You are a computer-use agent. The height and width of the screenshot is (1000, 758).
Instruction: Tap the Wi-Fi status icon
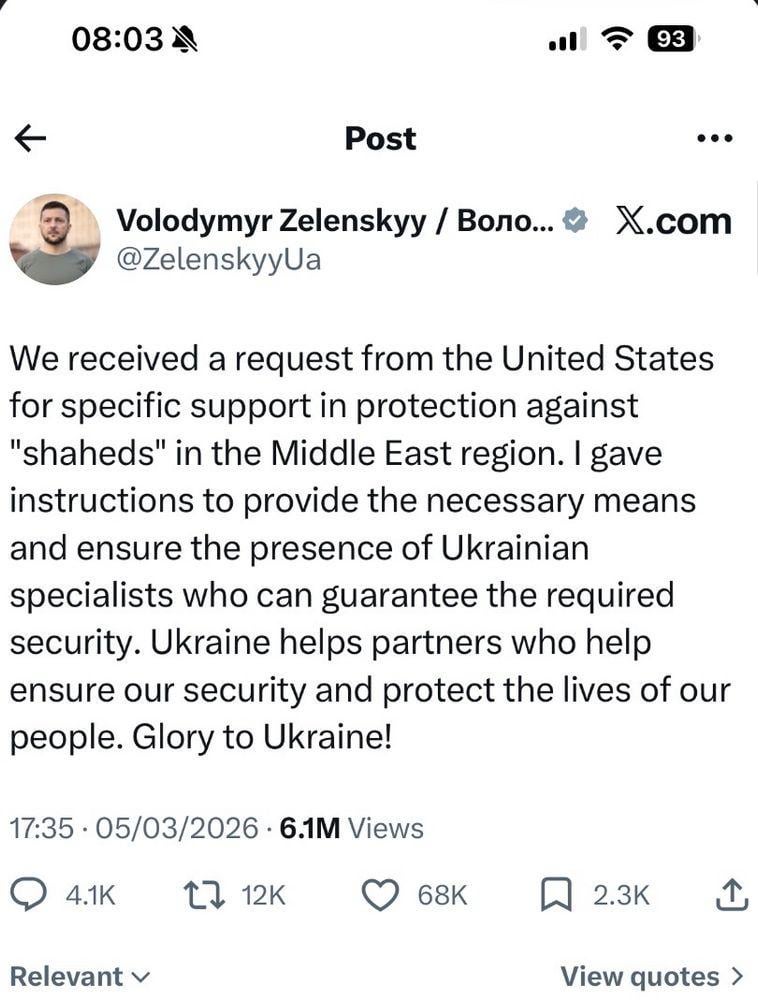pyautogui.click(x=617, y=38)
